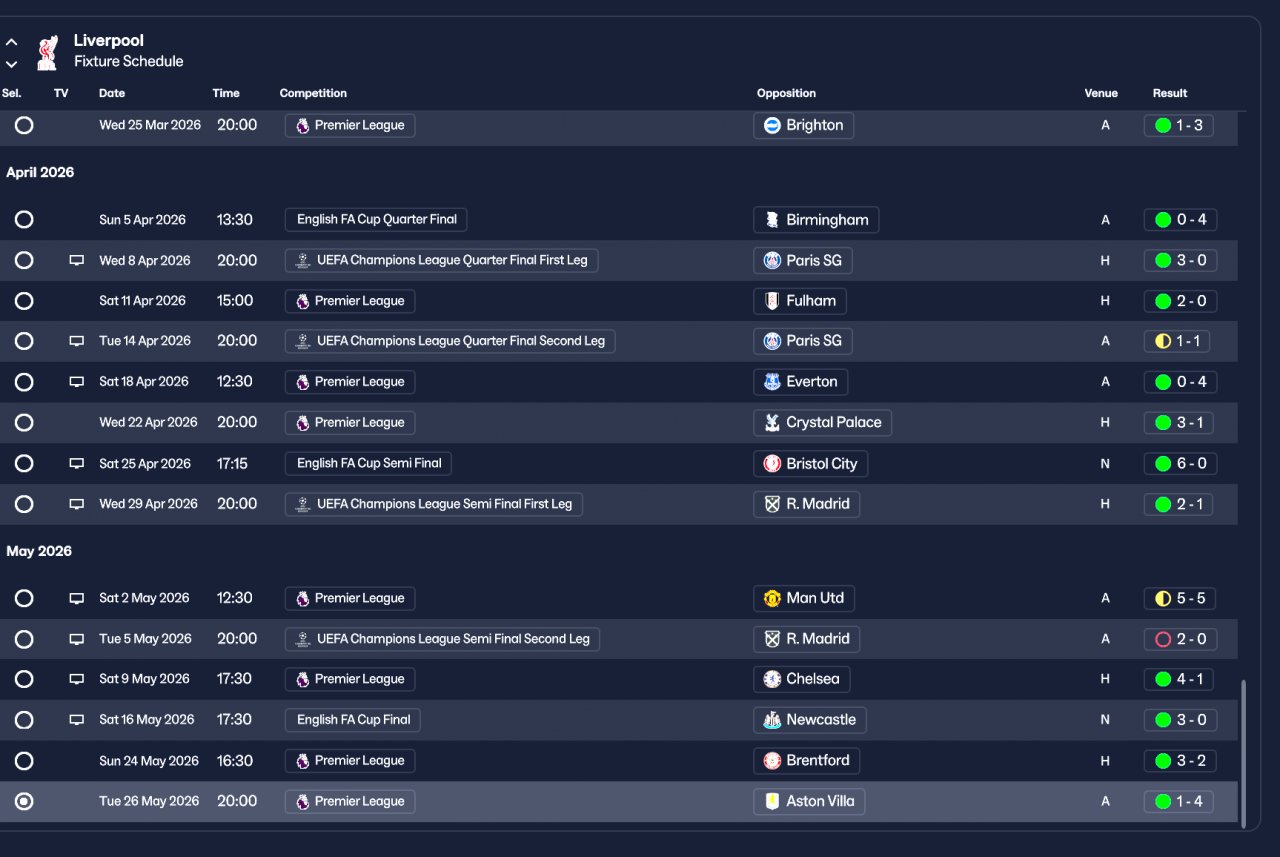
Task: Click the Brighton club badge
Action: click(772, 126)
